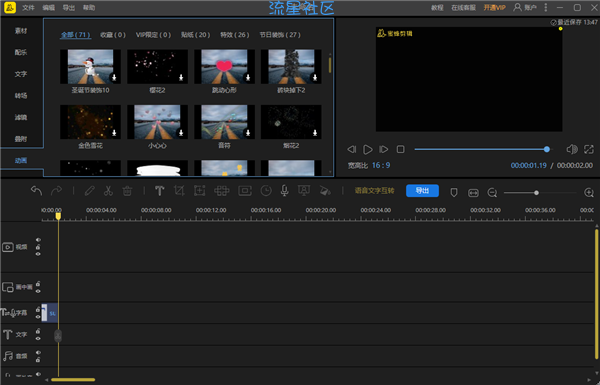
Task: Toggle visibility of the 文字 track
Action: click(x=38, y=338)
